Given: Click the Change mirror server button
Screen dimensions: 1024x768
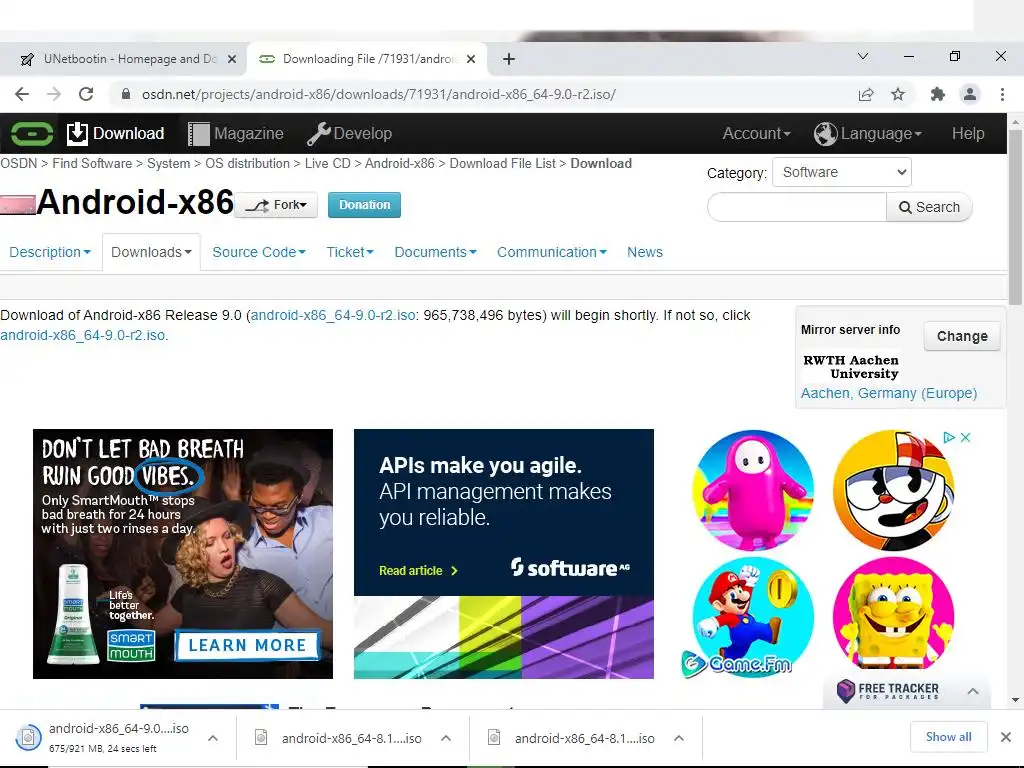Looking at the screenshot, I should click(x=962, y=336).
